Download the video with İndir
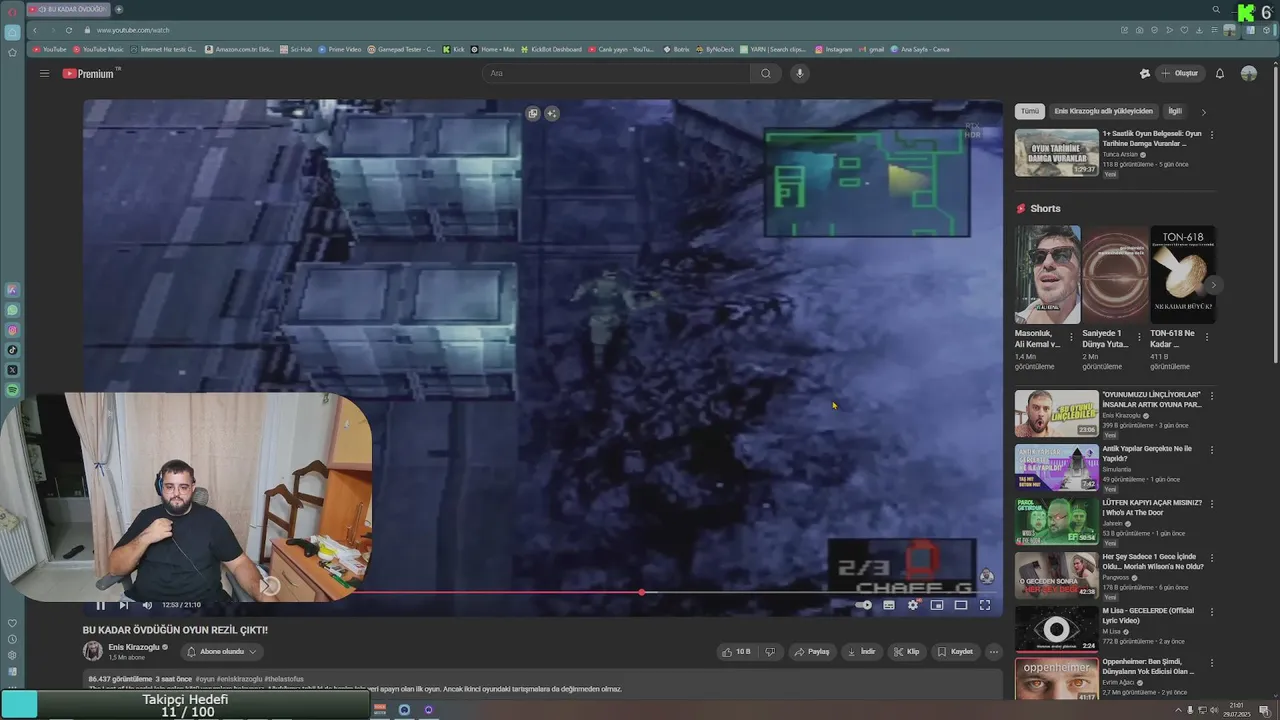 tap(862, 652)
